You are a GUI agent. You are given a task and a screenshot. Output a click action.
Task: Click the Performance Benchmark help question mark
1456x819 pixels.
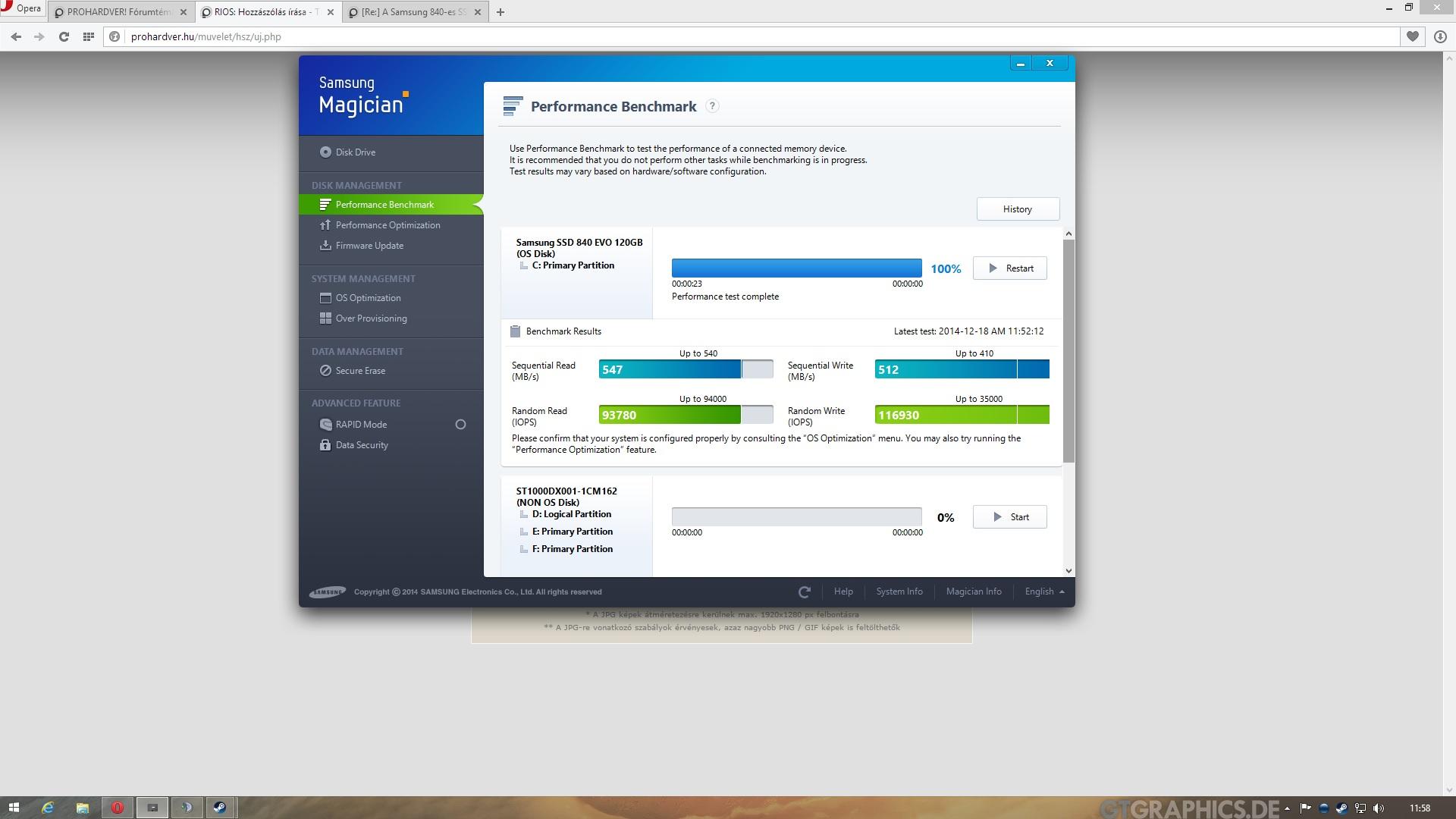click(x=712, y=106)
